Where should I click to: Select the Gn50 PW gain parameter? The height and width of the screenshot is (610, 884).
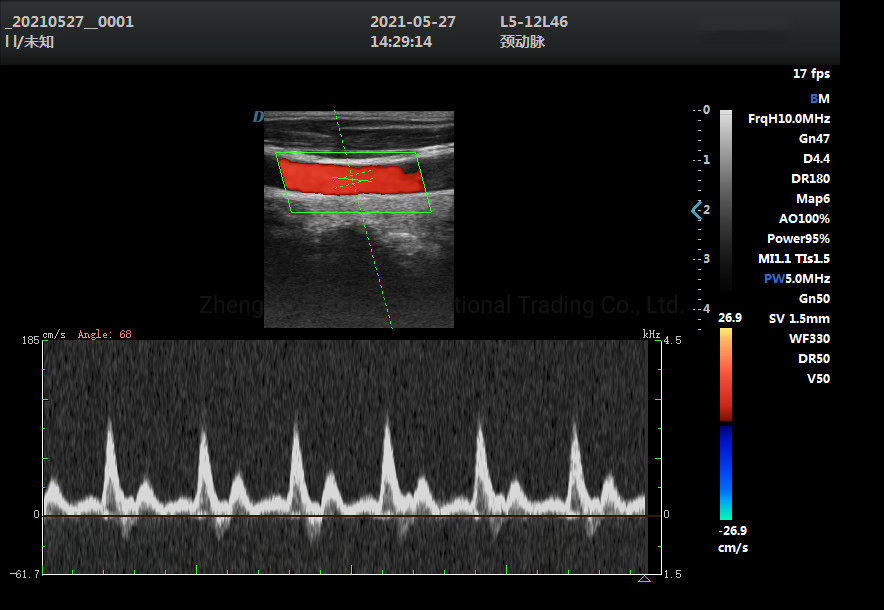[814, 299]
